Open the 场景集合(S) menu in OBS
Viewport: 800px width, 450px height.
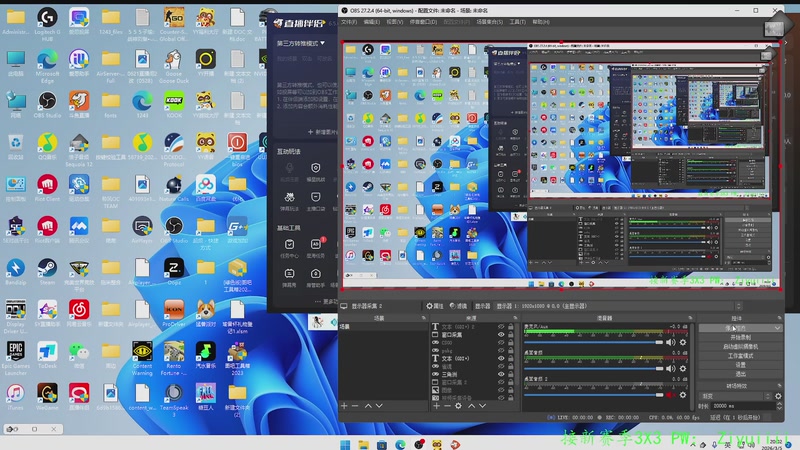coord(490,22)
